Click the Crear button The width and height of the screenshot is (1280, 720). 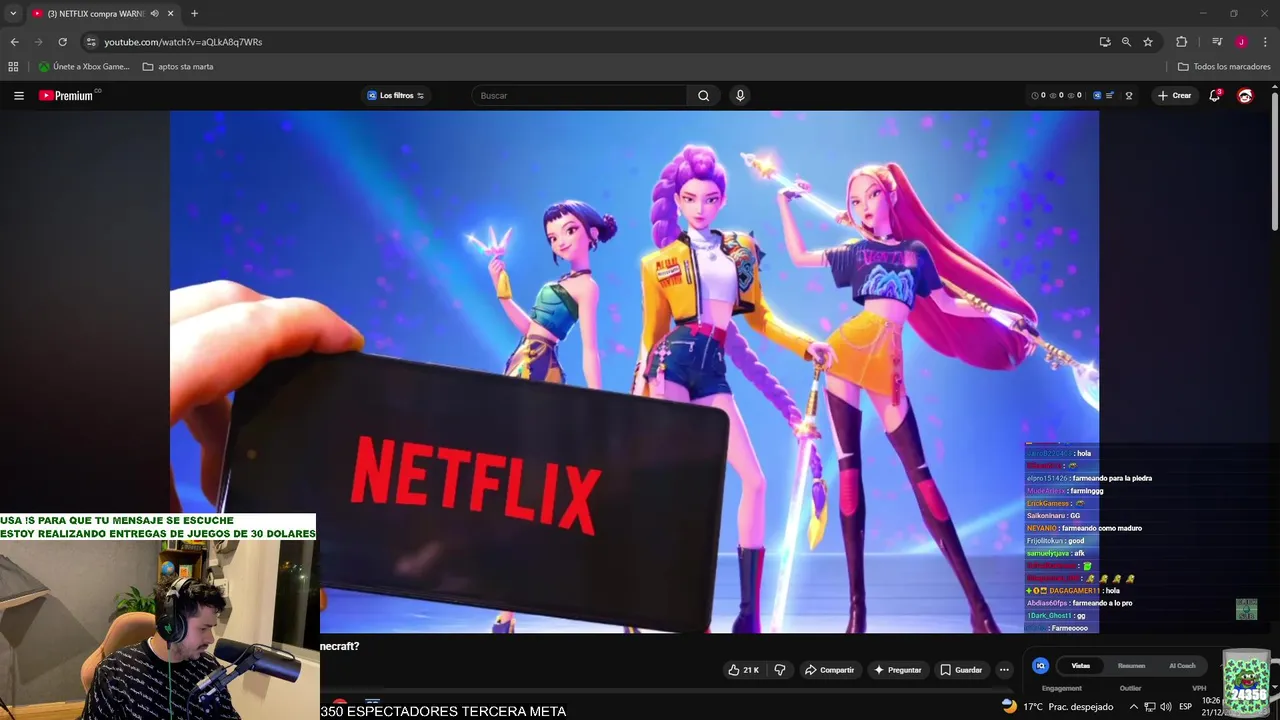point(1174,96)
